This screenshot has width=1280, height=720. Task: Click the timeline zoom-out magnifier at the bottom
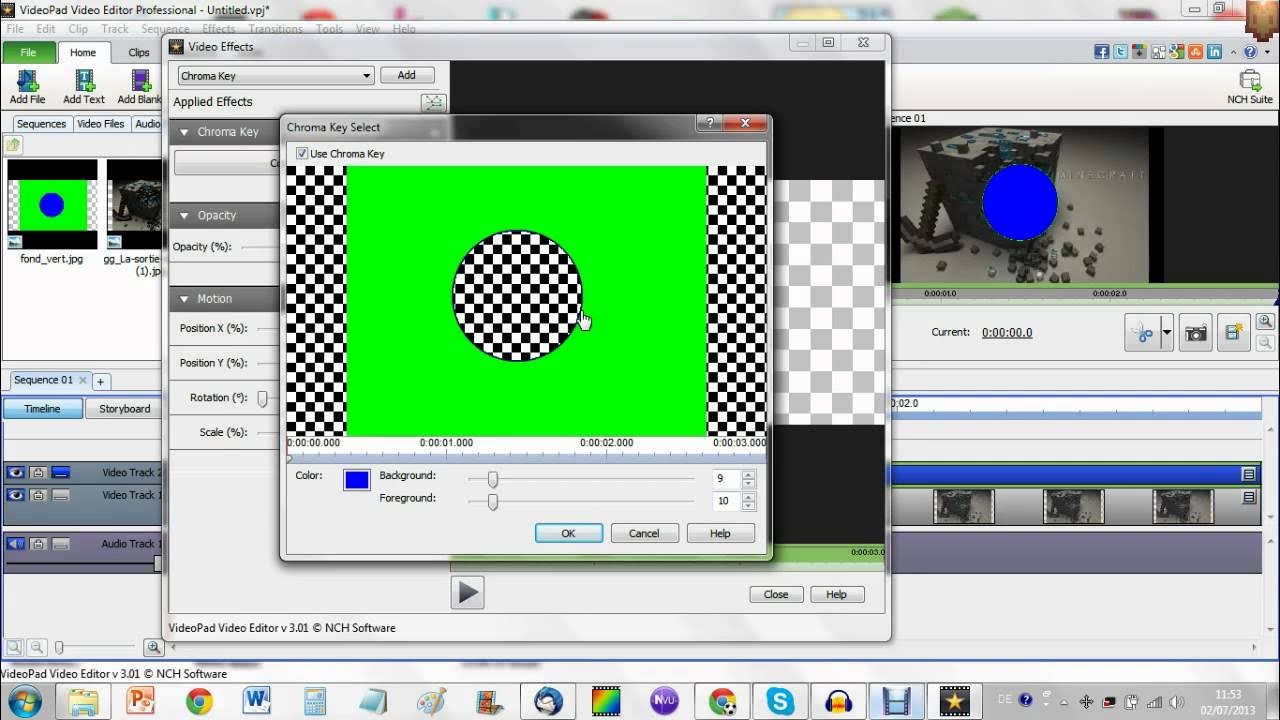[37, 647]
